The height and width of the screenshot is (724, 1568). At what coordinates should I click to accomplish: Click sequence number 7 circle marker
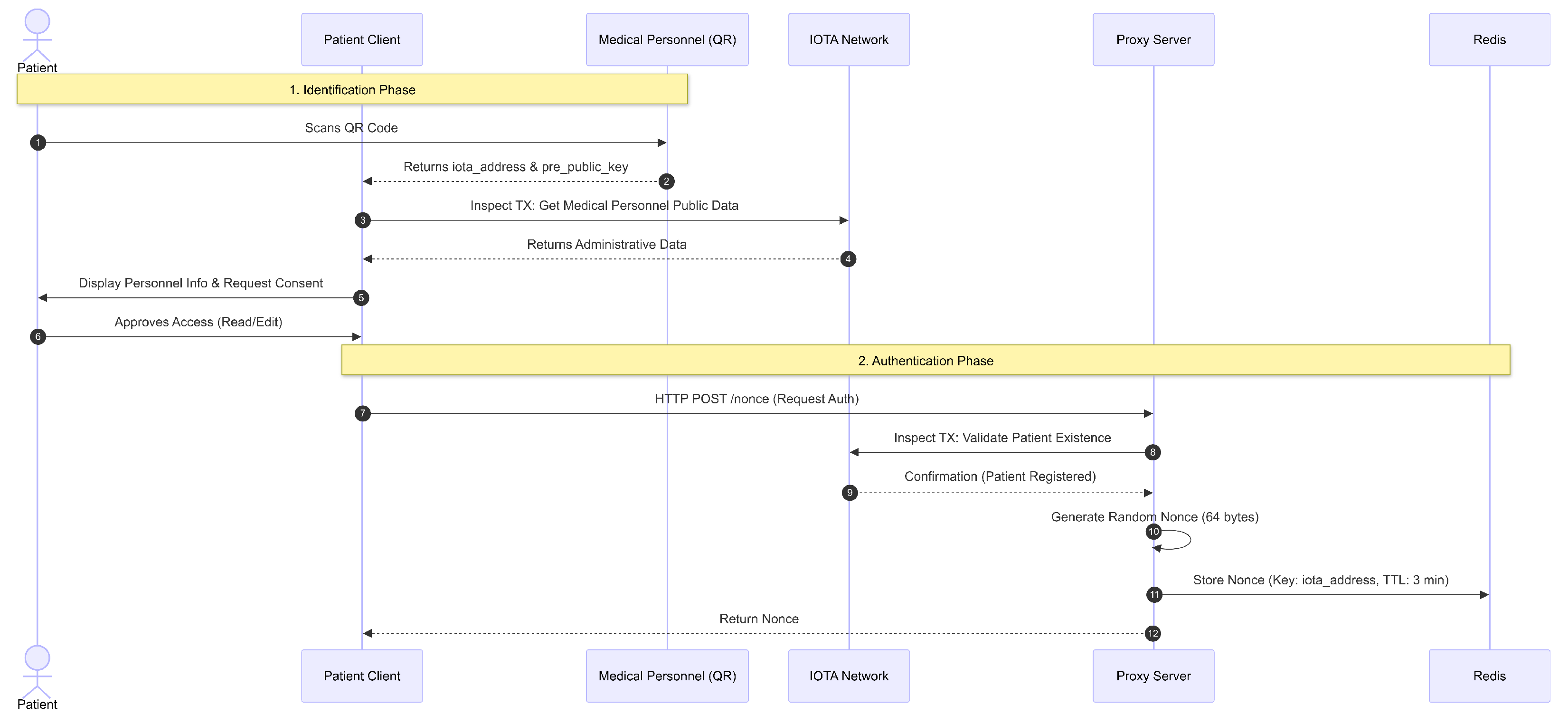[363, 413]
